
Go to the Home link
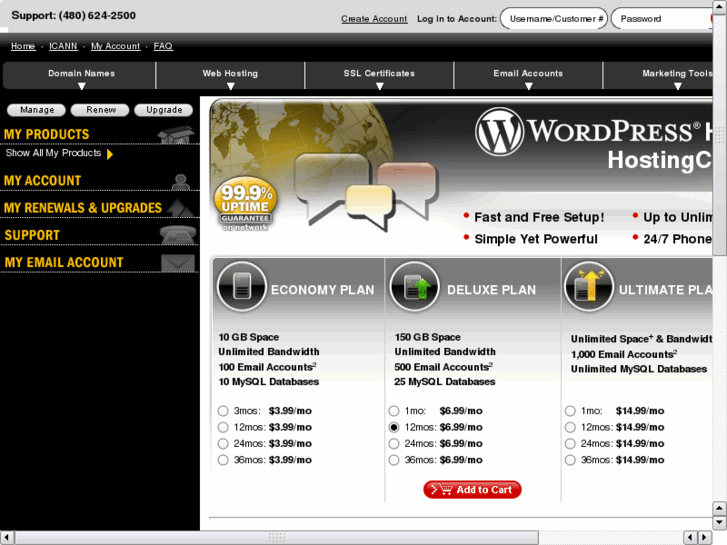(23, 46)
